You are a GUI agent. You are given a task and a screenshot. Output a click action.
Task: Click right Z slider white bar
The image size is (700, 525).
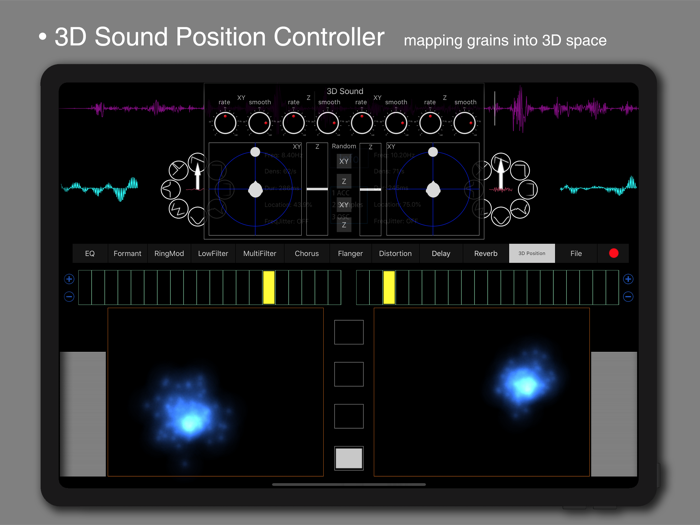click(x=371, y=189)
